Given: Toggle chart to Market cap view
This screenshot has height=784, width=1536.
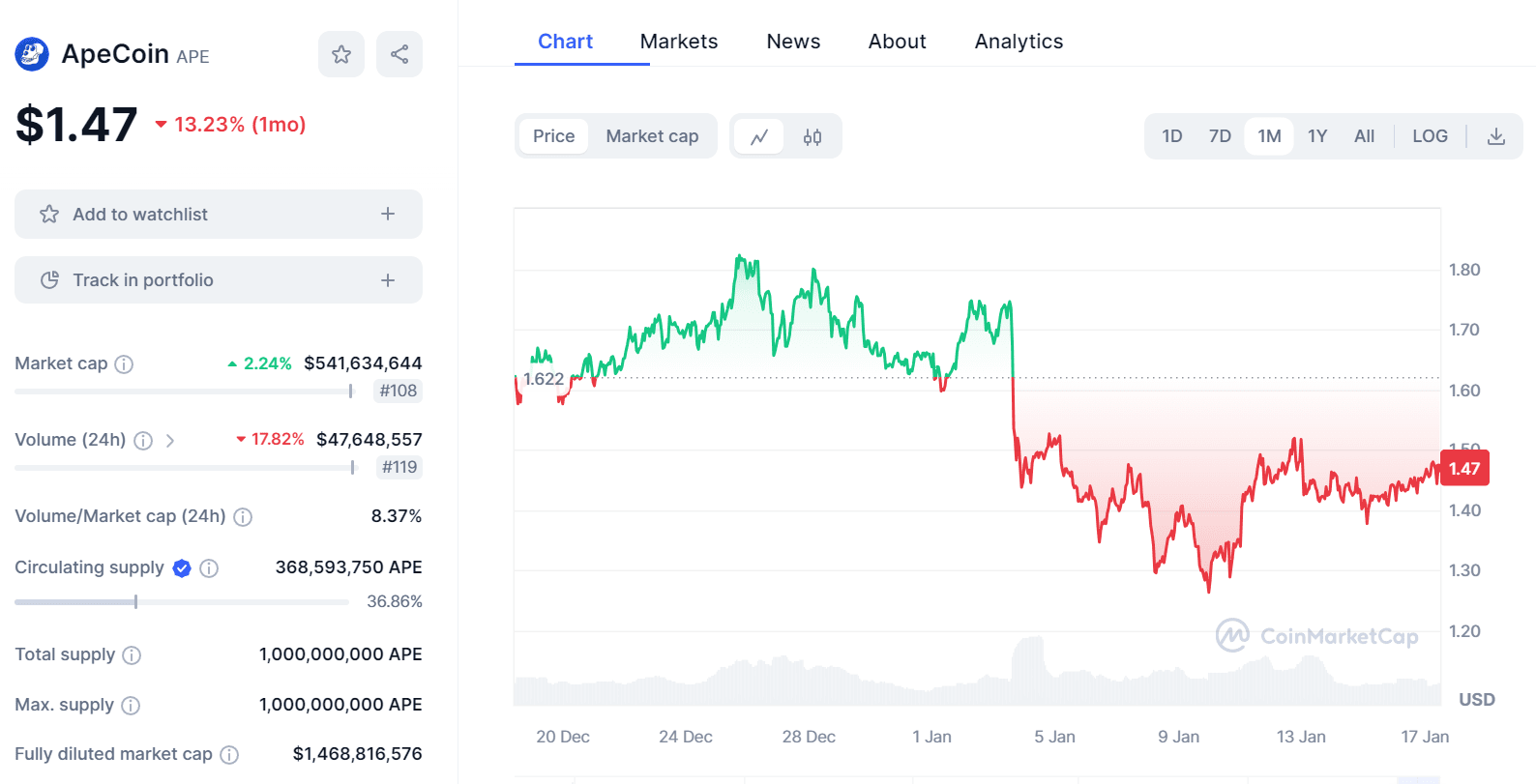Looking at the screenshot, I should 652,136.
